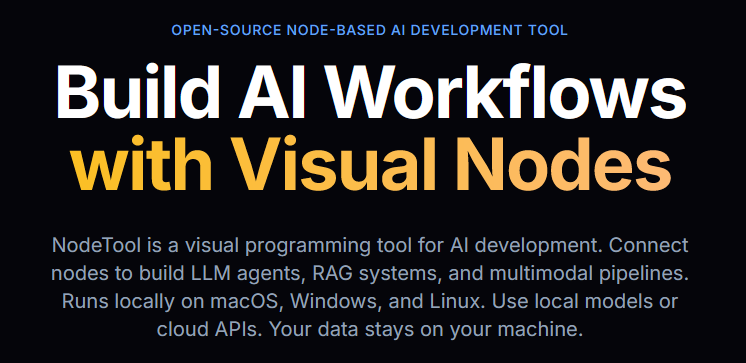Click the 'Open-Source Node-Based AI Development Tool' tagline

tap(370, 30)
